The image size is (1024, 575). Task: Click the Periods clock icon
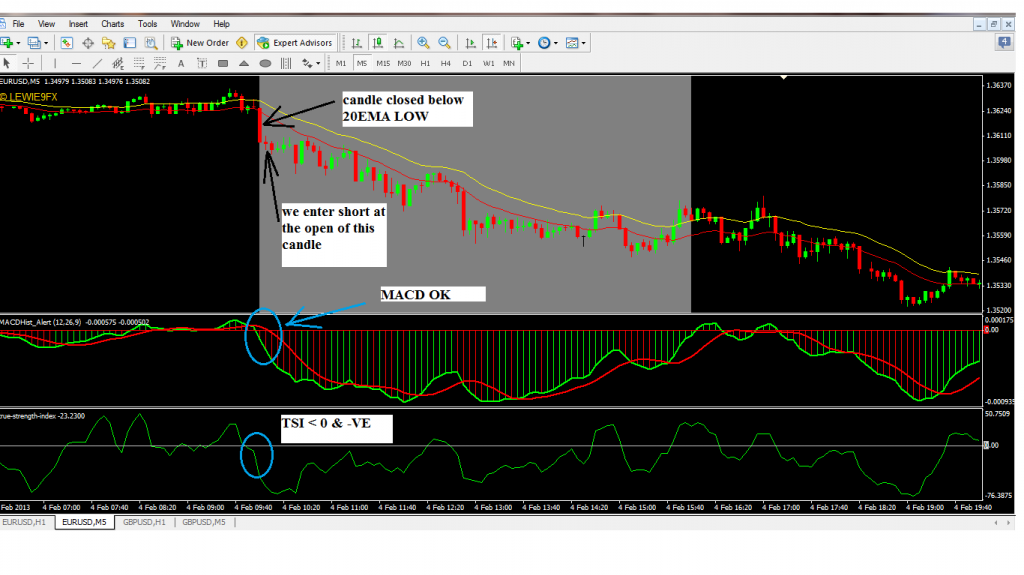pos(544,43)
